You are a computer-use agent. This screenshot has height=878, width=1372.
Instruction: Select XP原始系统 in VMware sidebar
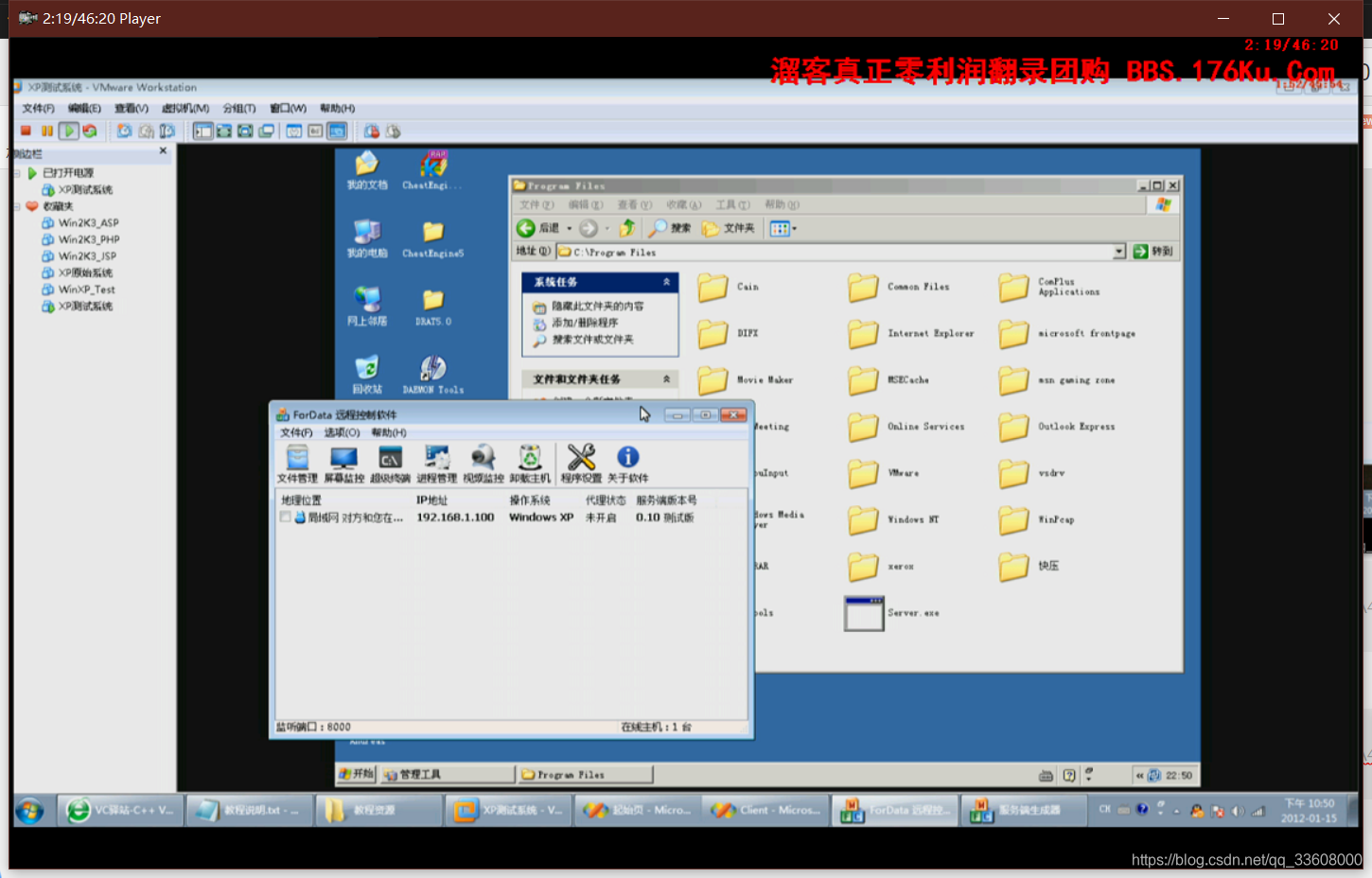click(78, 273)
